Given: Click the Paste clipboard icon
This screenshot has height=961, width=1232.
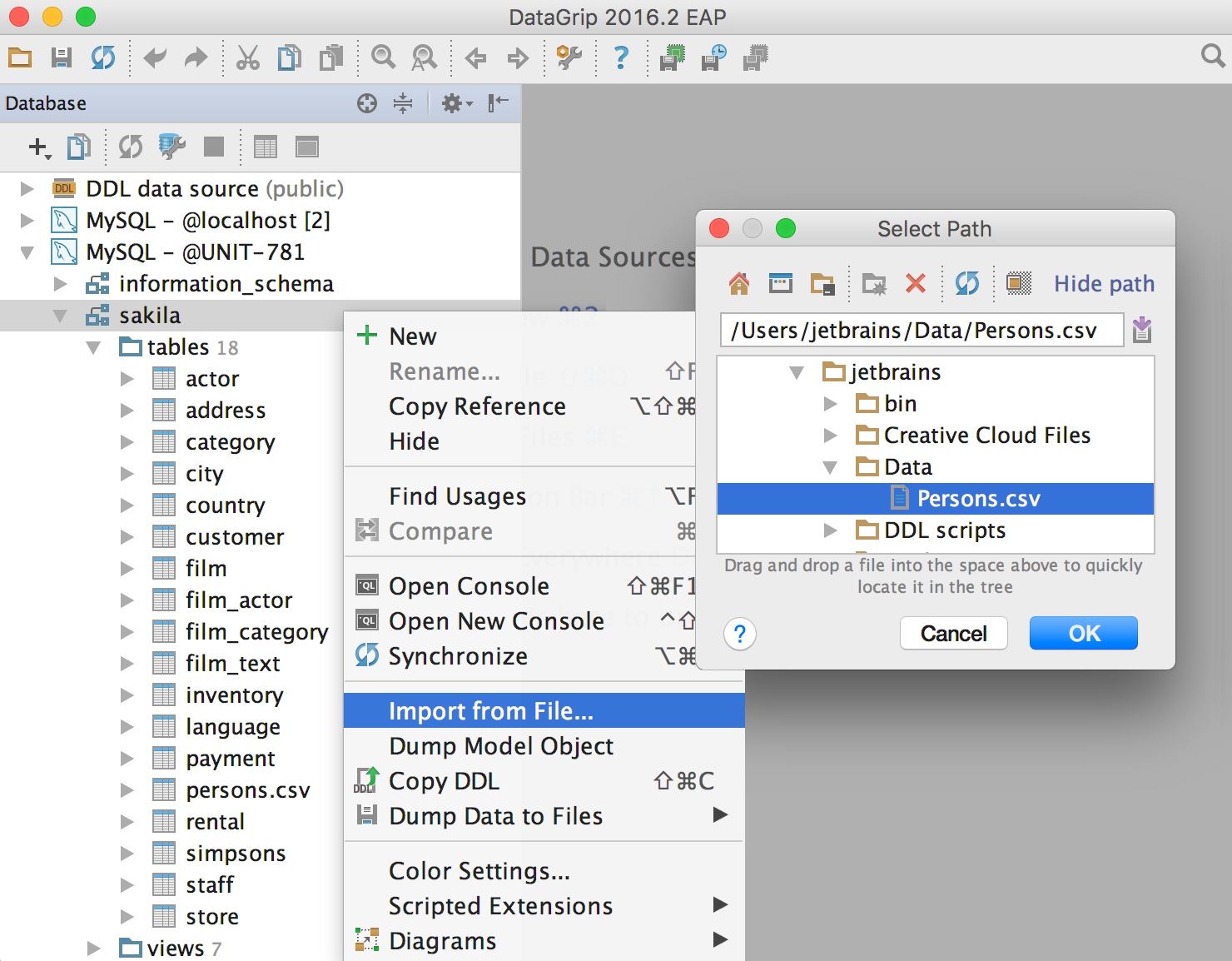Looking at the screenshot, I should [x=331, y=57].
